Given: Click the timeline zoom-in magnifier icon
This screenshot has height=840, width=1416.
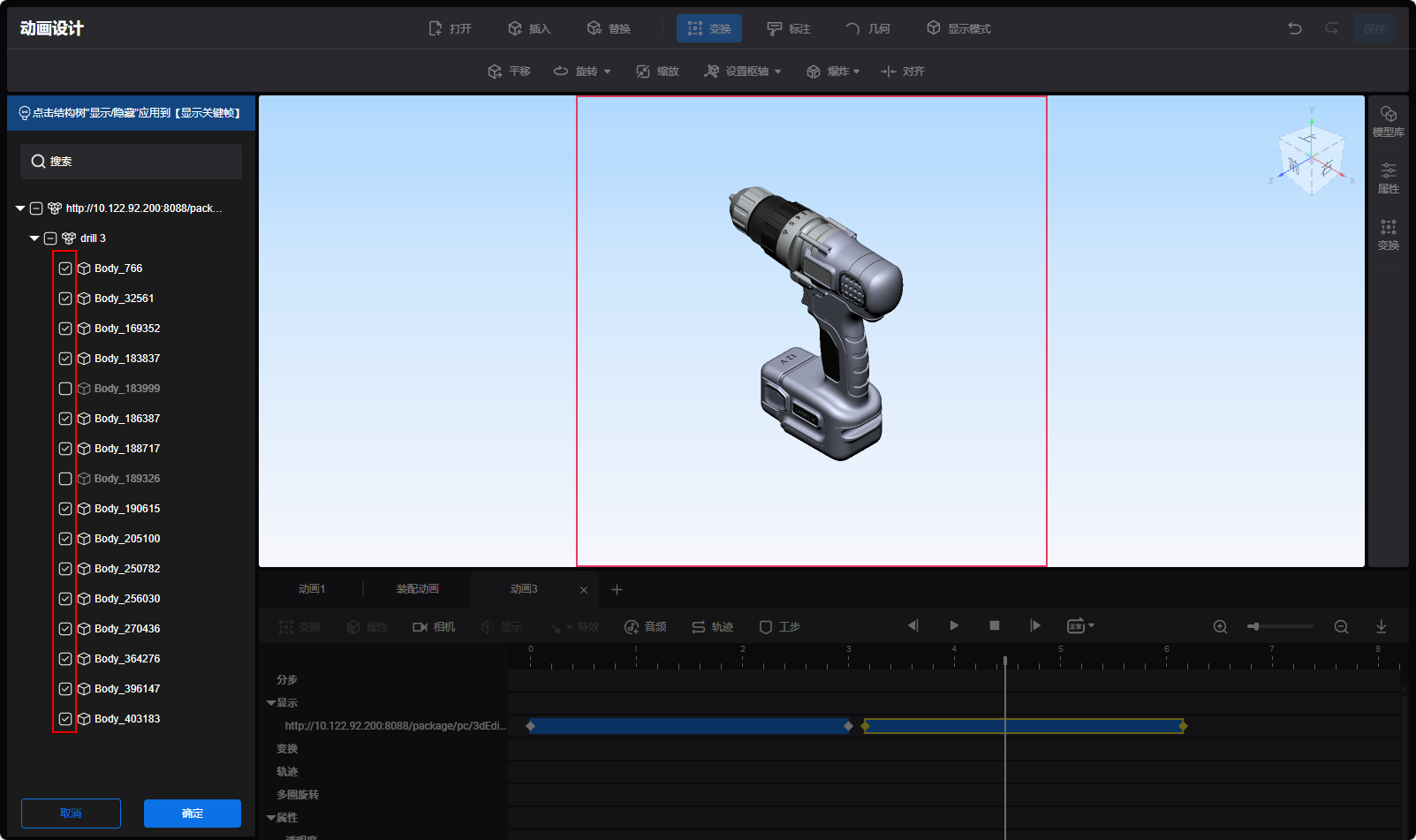Looking at the screenshot, I should tap(1220, 626).
